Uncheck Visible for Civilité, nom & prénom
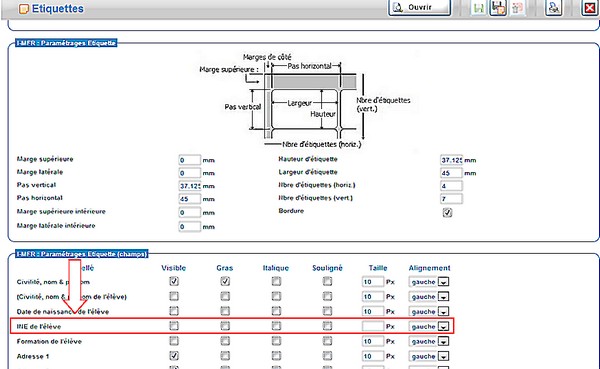This screenshot has width=600, height=369. coord(174,281)
